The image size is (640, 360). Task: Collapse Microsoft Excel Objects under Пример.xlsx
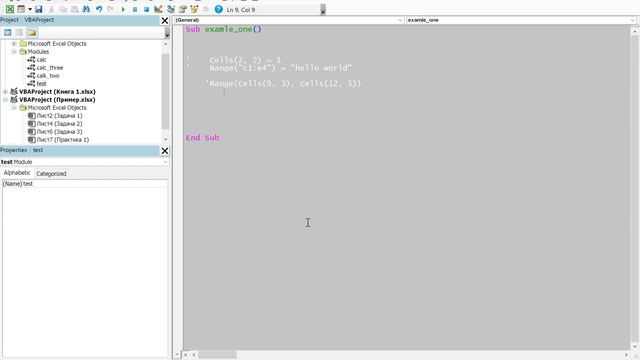[14, 108]
